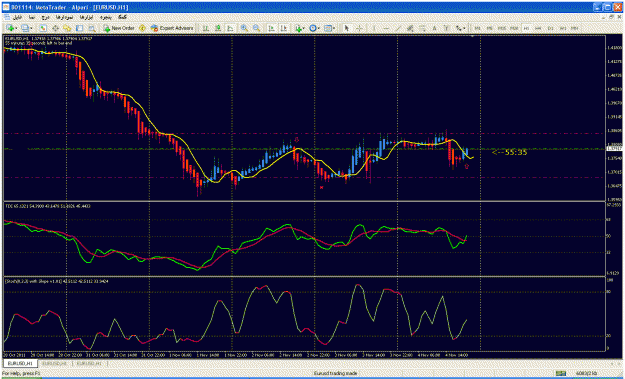This screenshot has width=625, height=379.
Task: Open the Terminal window icon
Action: point(80,28)
